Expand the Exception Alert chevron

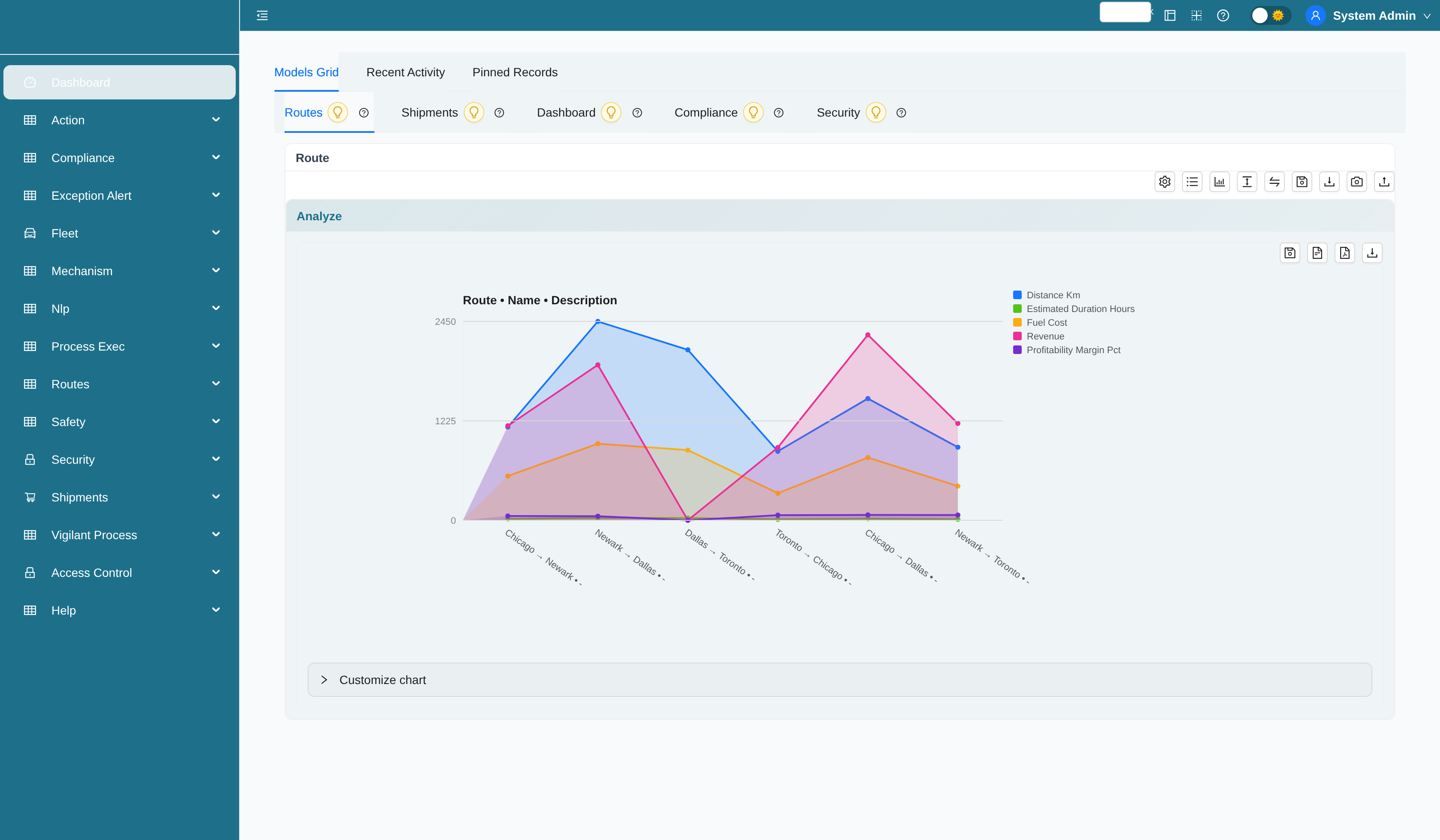(216, 195)
